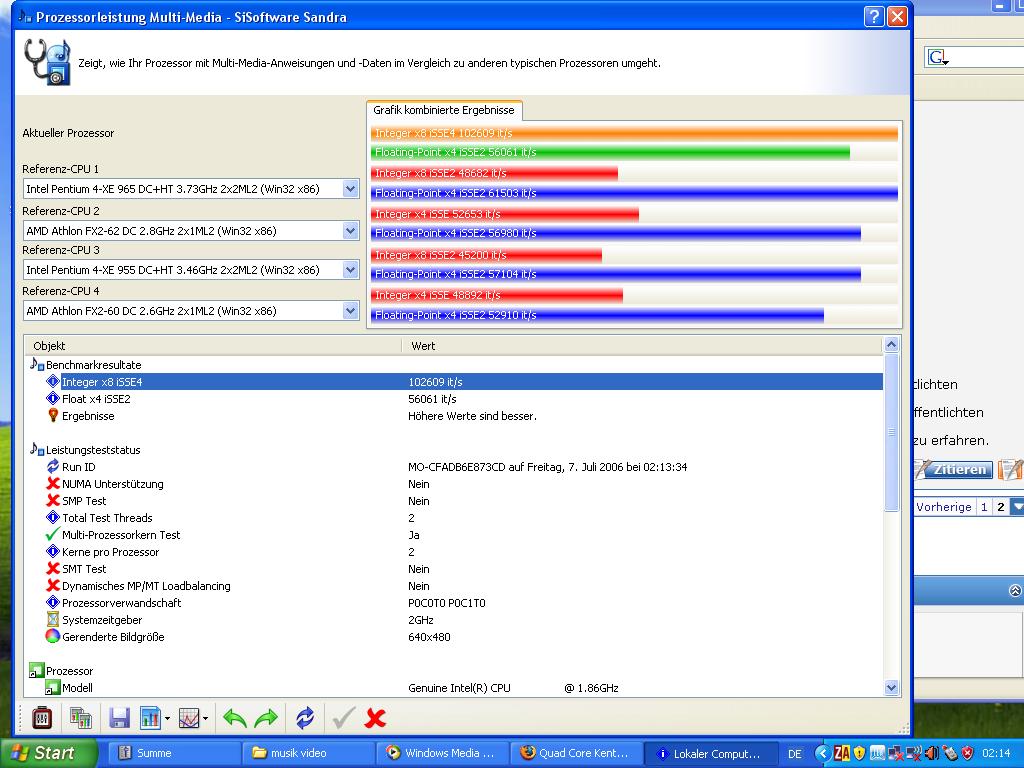This screenshot has width=1024, height=768.
Task: Click the Run ID row
Action: (455, 467)
